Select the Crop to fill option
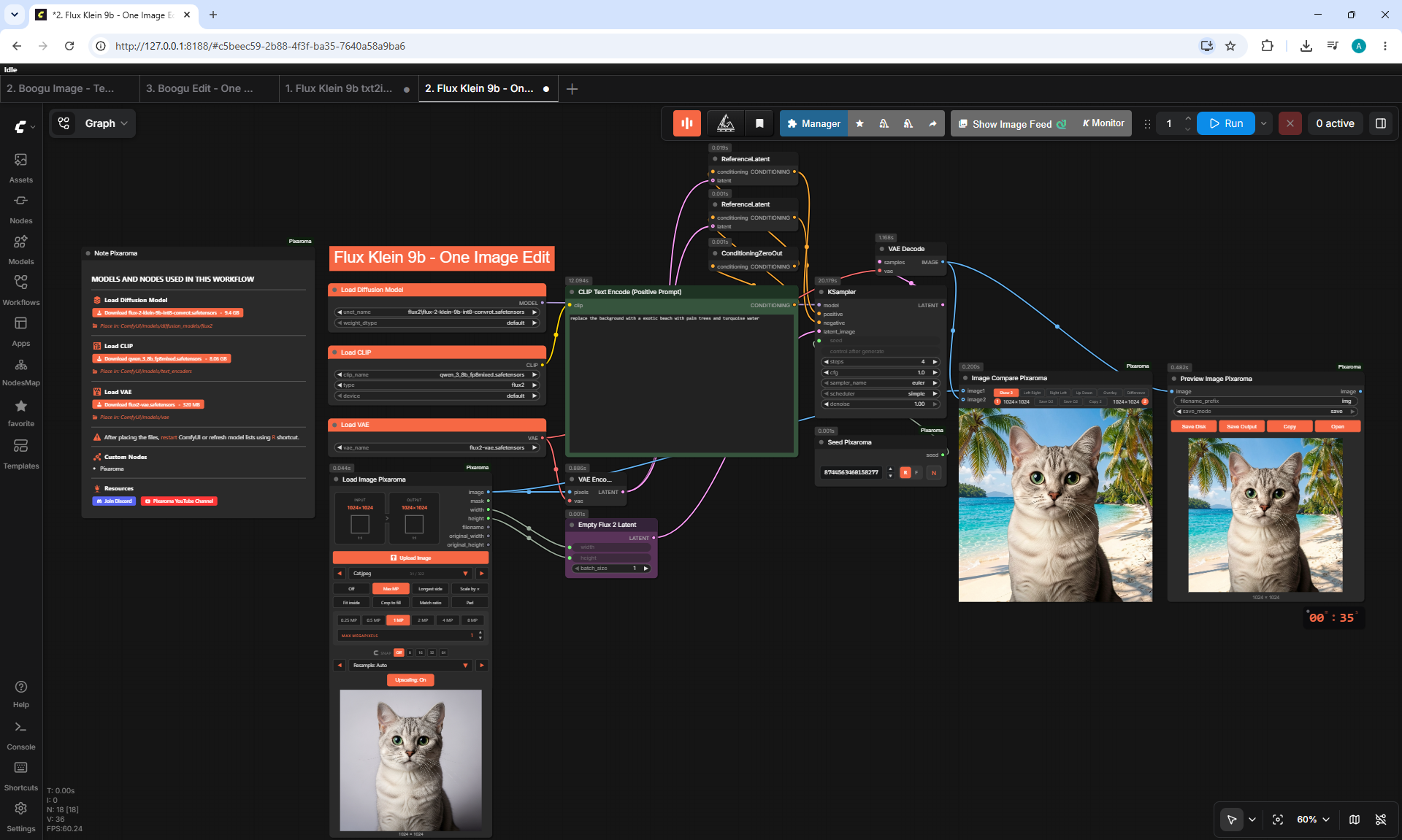The height and width of the screenshot is (840, 1402). [x=391, y=603]
